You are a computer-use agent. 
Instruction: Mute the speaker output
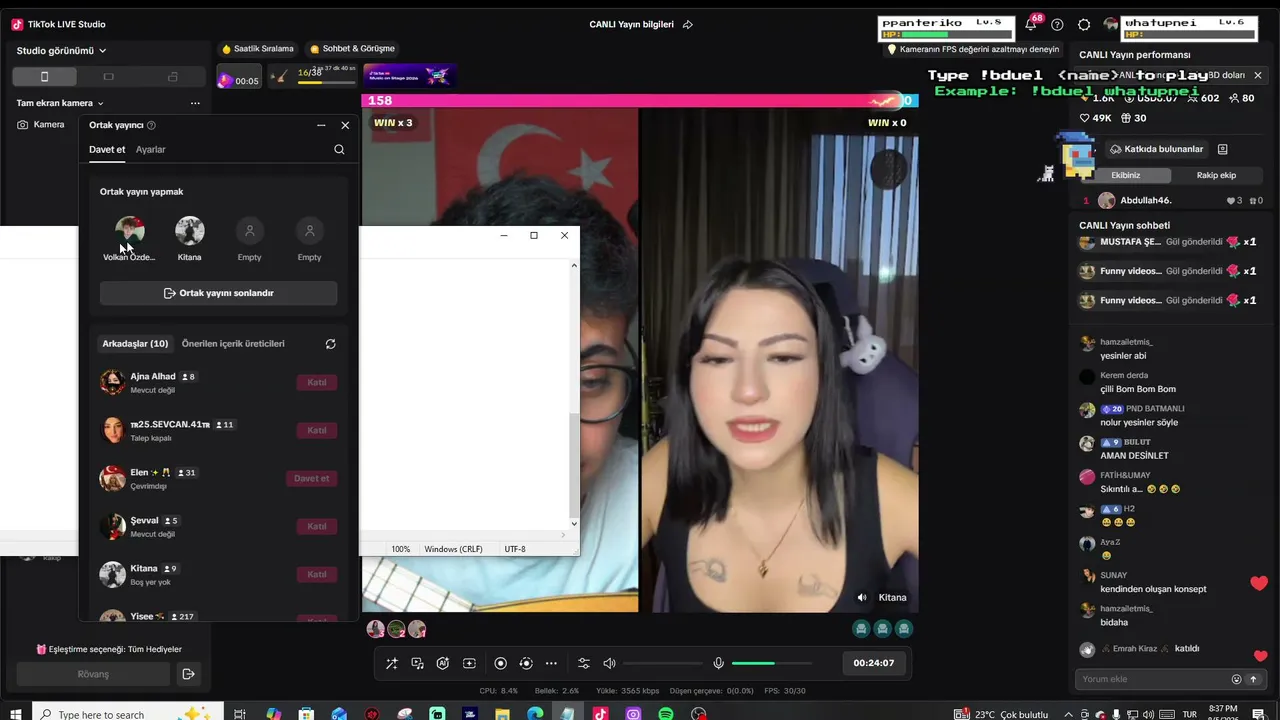pyautogui.click(x=609, y=663)
